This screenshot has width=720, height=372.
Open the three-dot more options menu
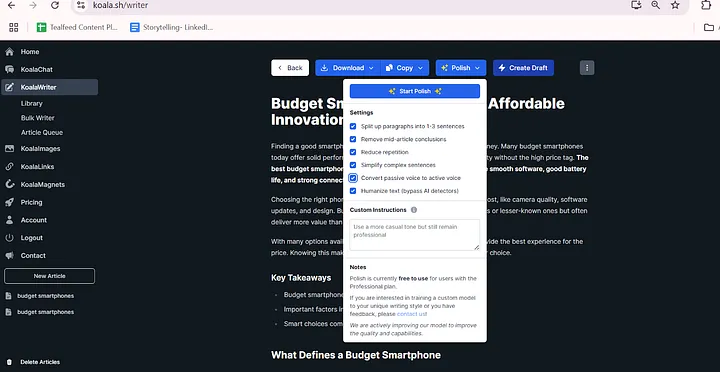point(587,68)
